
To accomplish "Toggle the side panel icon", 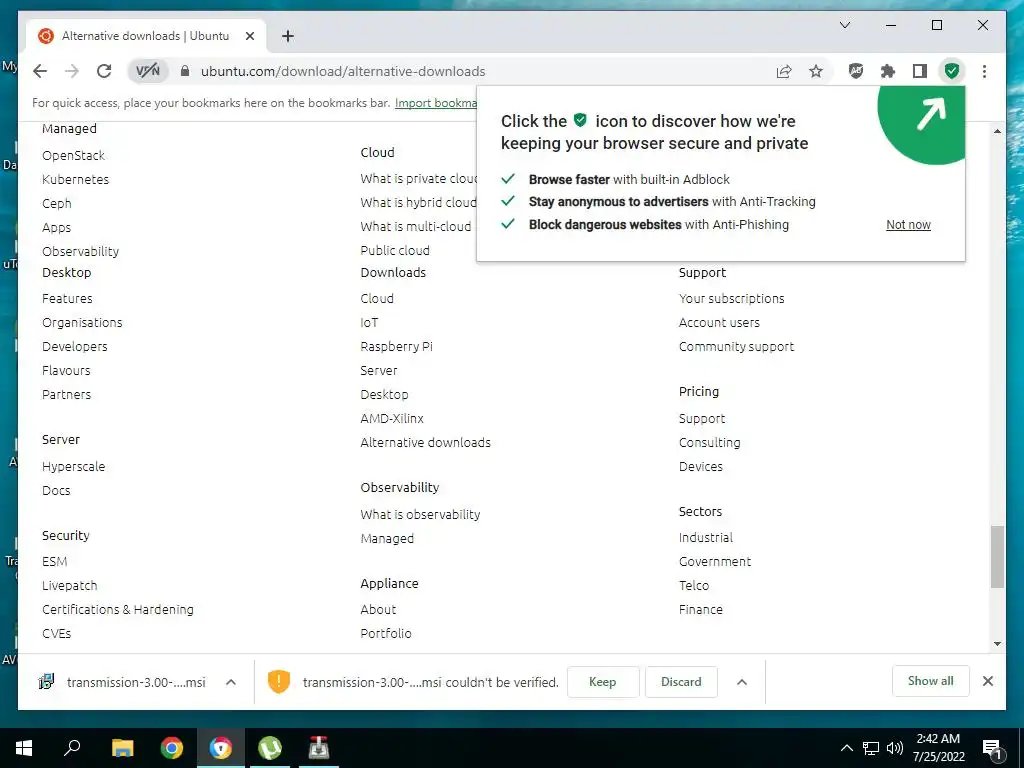I will pos(920,71).
